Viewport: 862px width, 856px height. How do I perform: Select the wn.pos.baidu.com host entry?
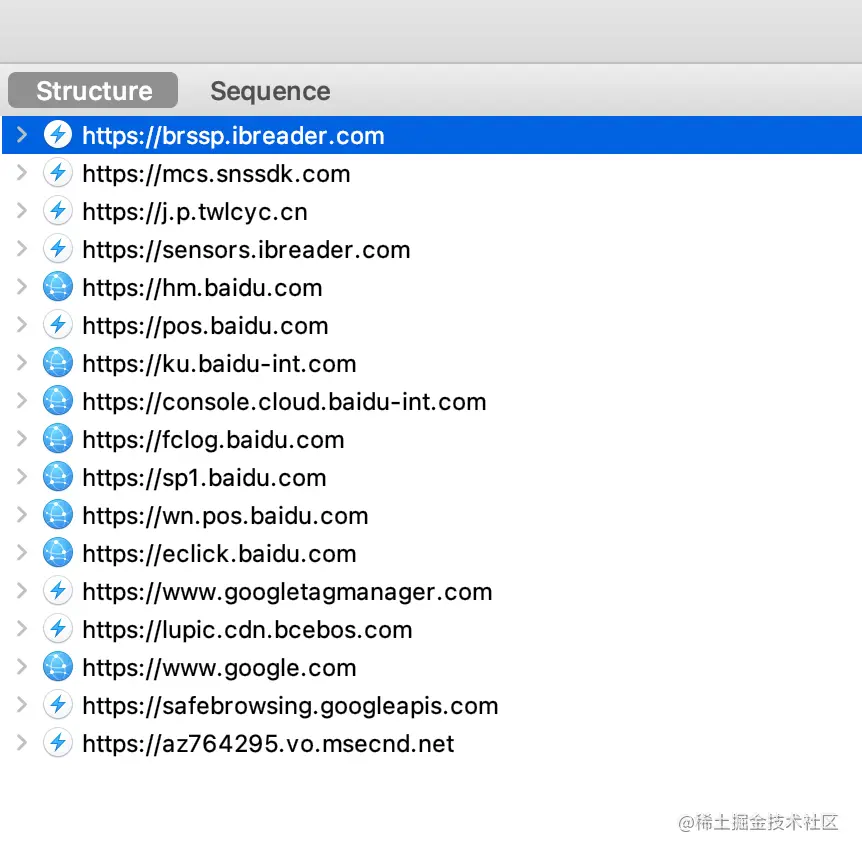click(x=225, y=515)
